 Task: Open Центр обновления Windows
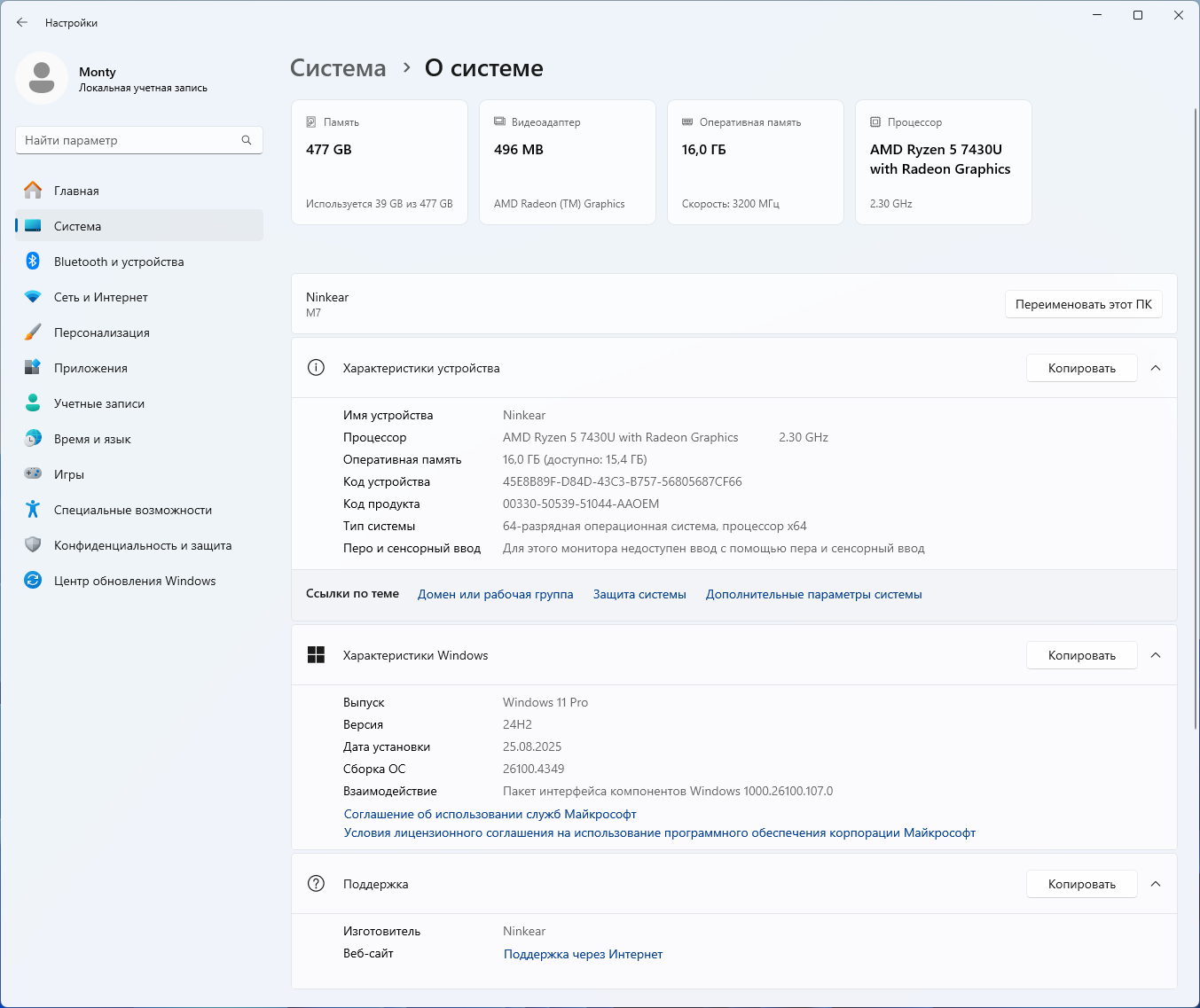(x=139, y=581)
